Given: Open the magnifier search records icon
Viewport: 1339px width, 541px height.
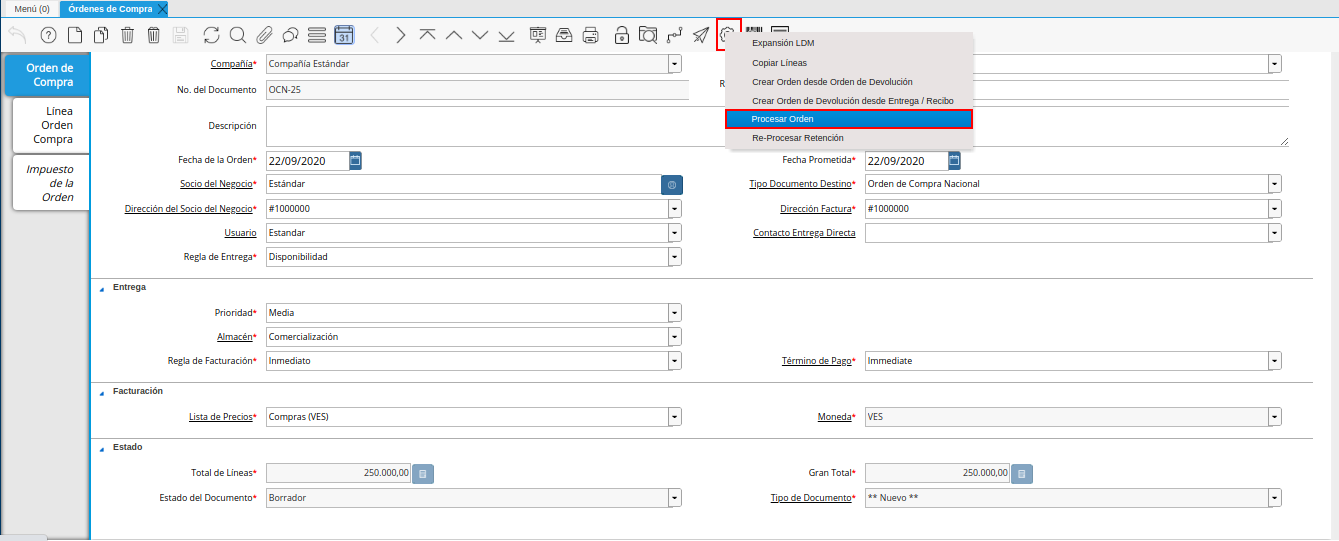Looking at the screenshot, I should [x=238, y=35].
